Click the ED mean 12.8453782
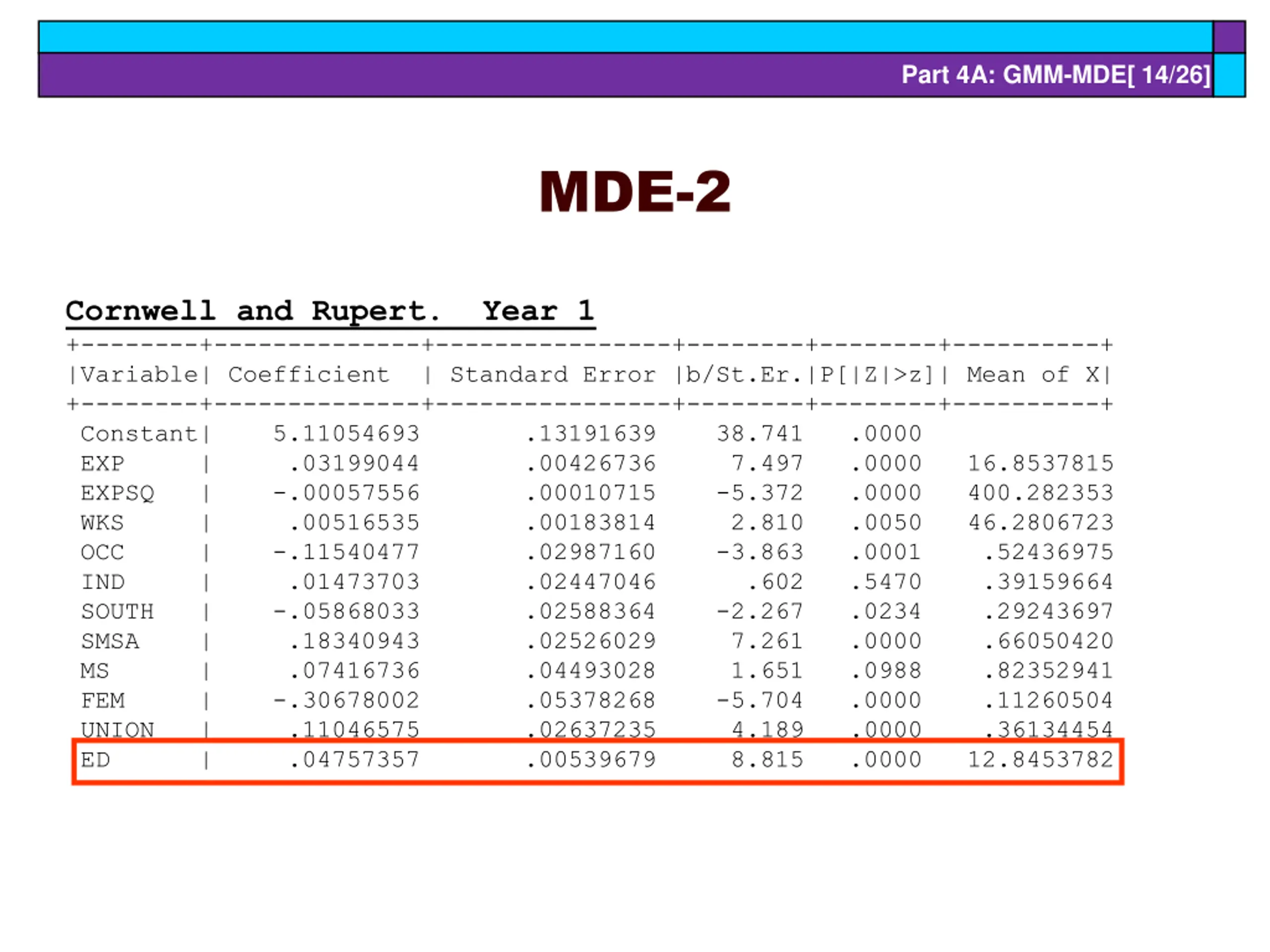Viewport: 1270px width, 952px height. pyautogui.click(x=1041, y=760)
